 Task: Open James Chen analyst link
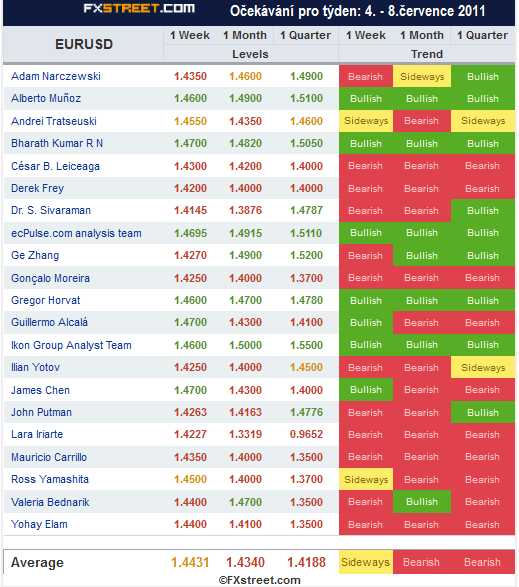pos(40,390)
